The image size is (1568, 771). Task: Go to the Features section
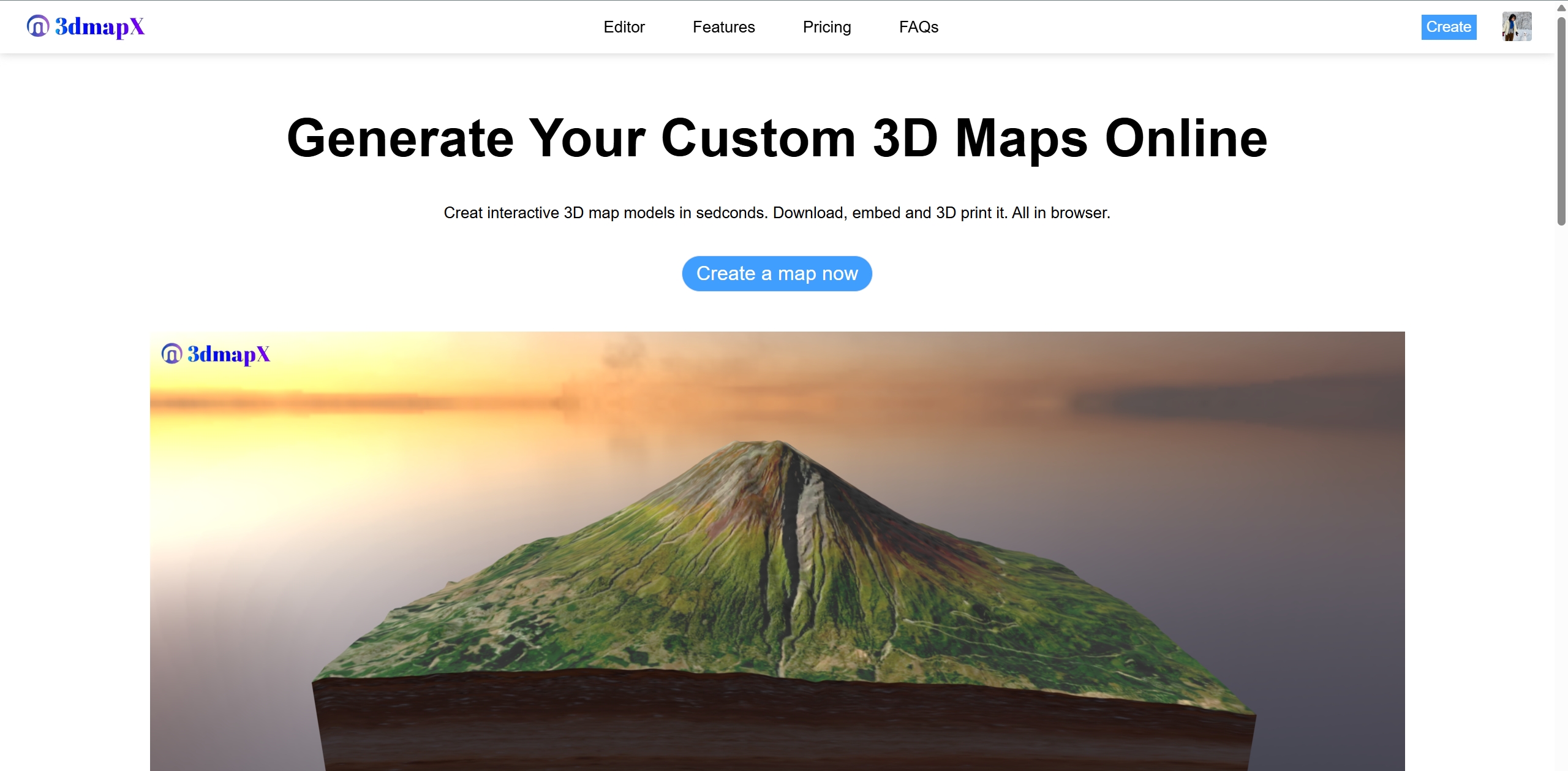coord(723,27)
